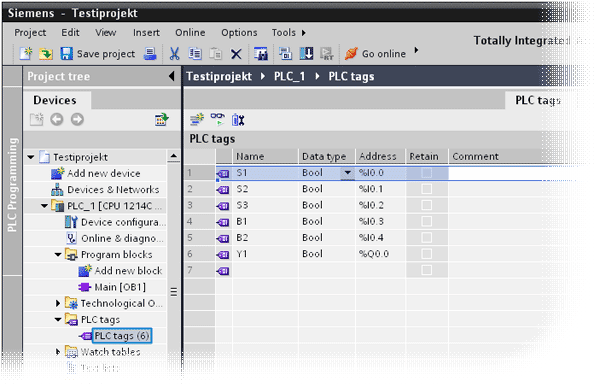Click the Go online button
Image resolution: width=600 pixels, height=387 pixels.
pyautogui.click(x=375, y=54)
